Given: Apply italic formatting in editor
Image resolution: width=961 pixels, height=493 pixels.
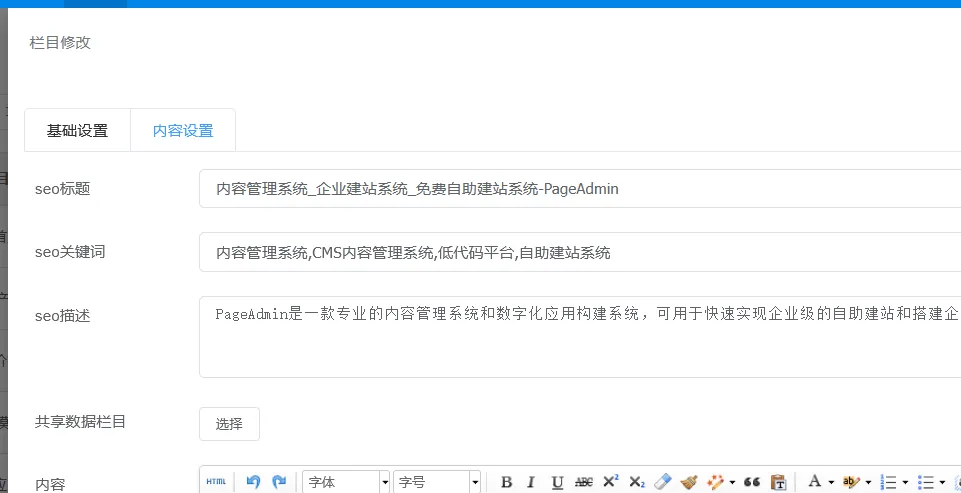Looking at the screenshot, I should click(531, 482).
